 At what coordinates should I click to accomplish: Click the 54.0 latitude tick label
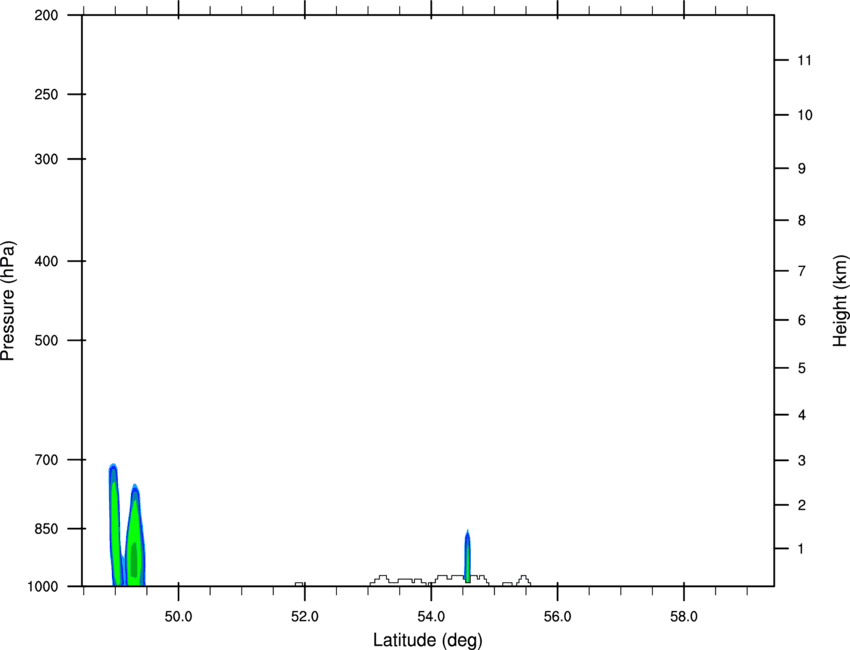click(x=431, y=616)
